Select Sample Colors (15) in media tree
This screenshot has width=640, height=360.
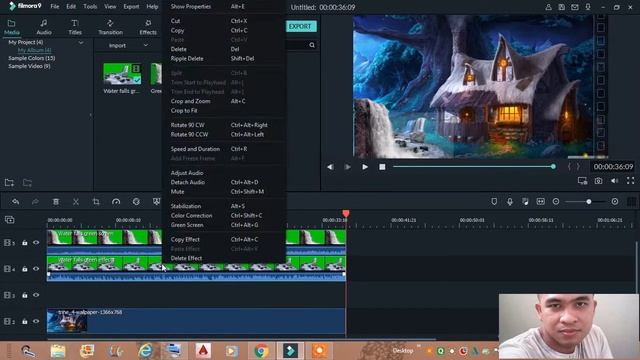tap(32, 58)
